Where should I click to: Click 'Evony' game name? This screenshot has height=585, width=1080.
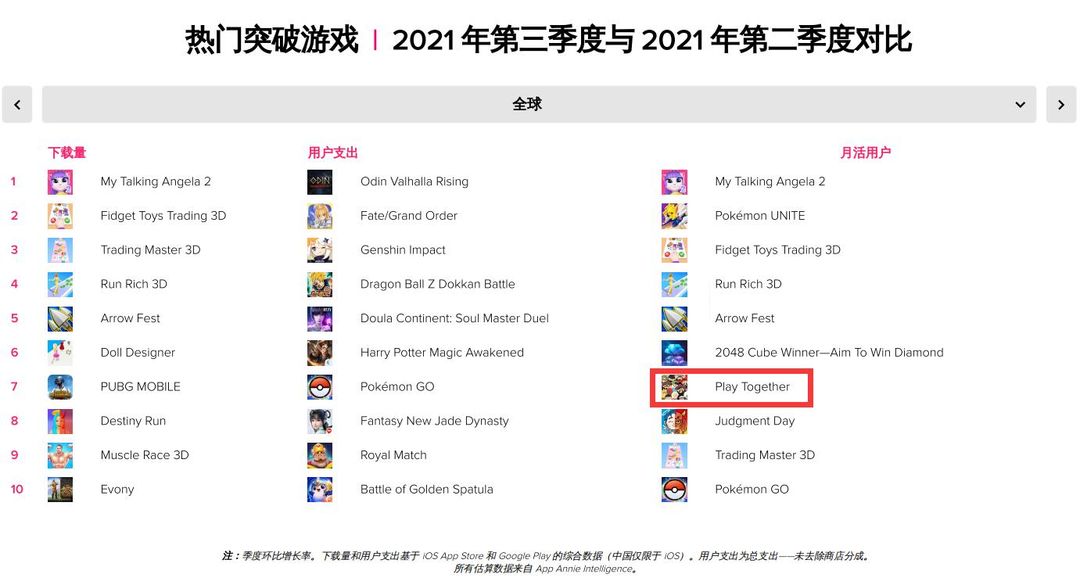click(117, 489)
